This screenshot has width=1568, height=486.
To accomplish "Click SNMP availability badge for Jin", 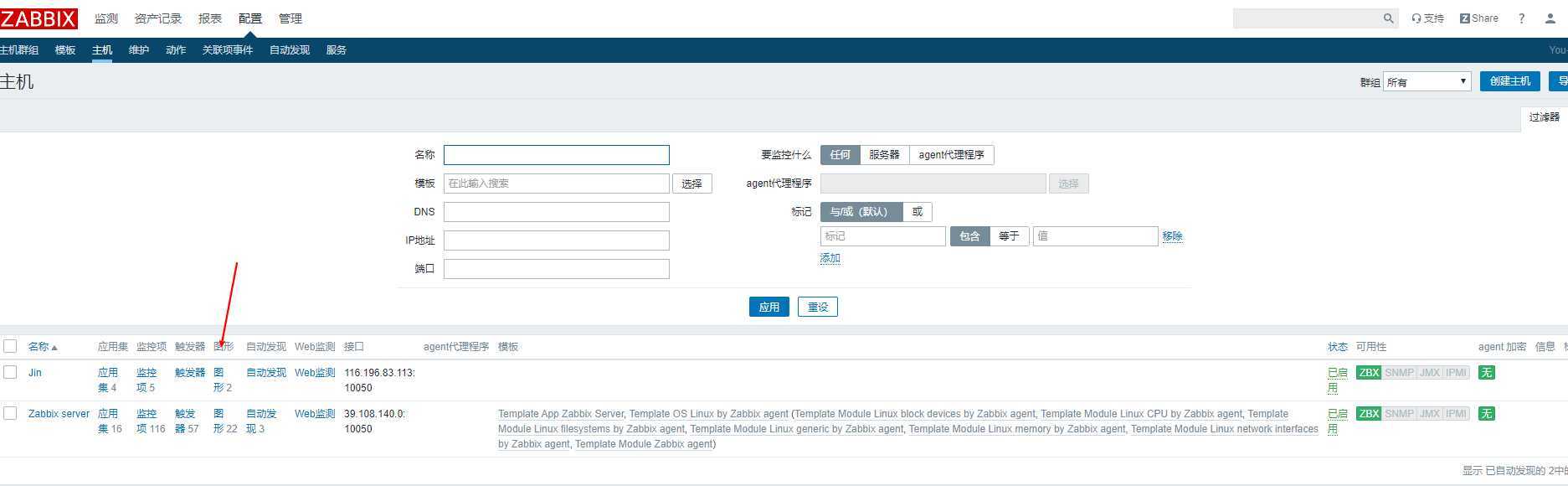I will pyautogui.click(x=1399, y=373).
